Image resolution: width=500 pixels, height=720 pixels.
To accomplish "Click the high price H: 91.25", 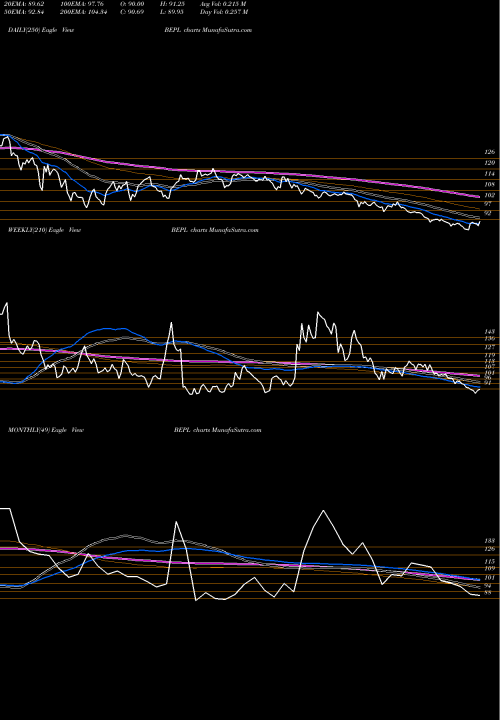I will [x=174, y=4].
